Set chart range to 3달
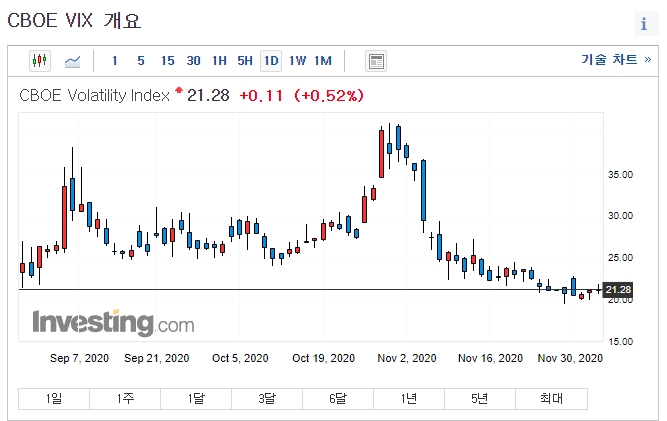 click(x=267, y=398)
